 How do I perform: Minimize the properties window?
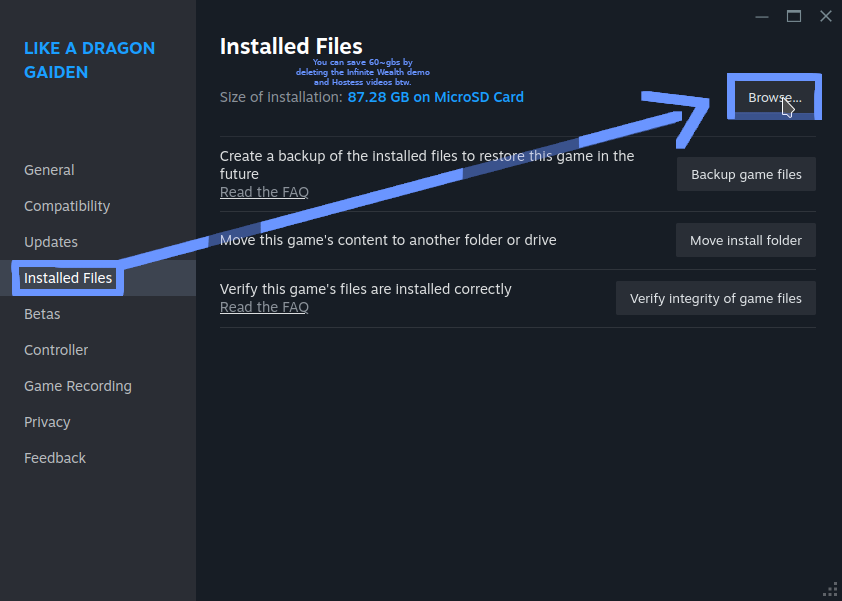(x=763, y=16)
